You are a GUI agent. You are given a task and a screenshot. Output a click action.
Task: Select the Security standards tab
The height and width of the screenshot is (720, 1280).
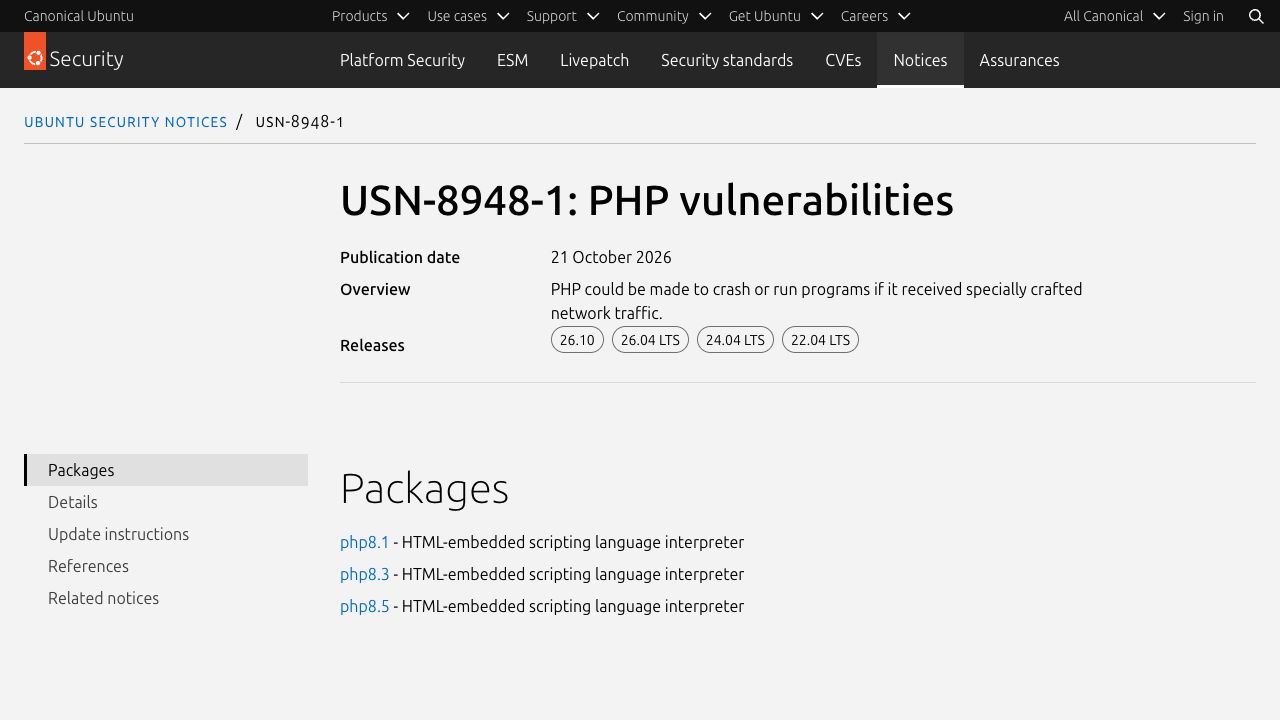point(727,60)
